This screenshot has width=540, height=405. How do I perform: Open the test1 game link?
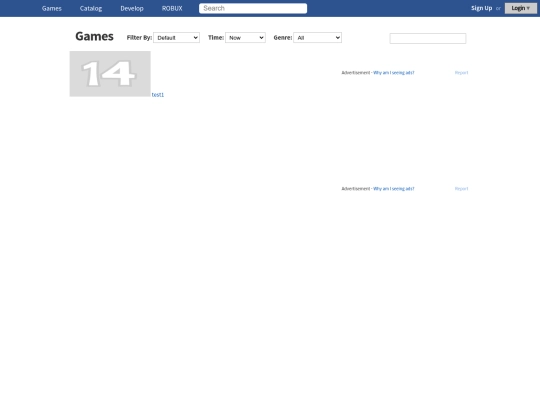(158, 95)
